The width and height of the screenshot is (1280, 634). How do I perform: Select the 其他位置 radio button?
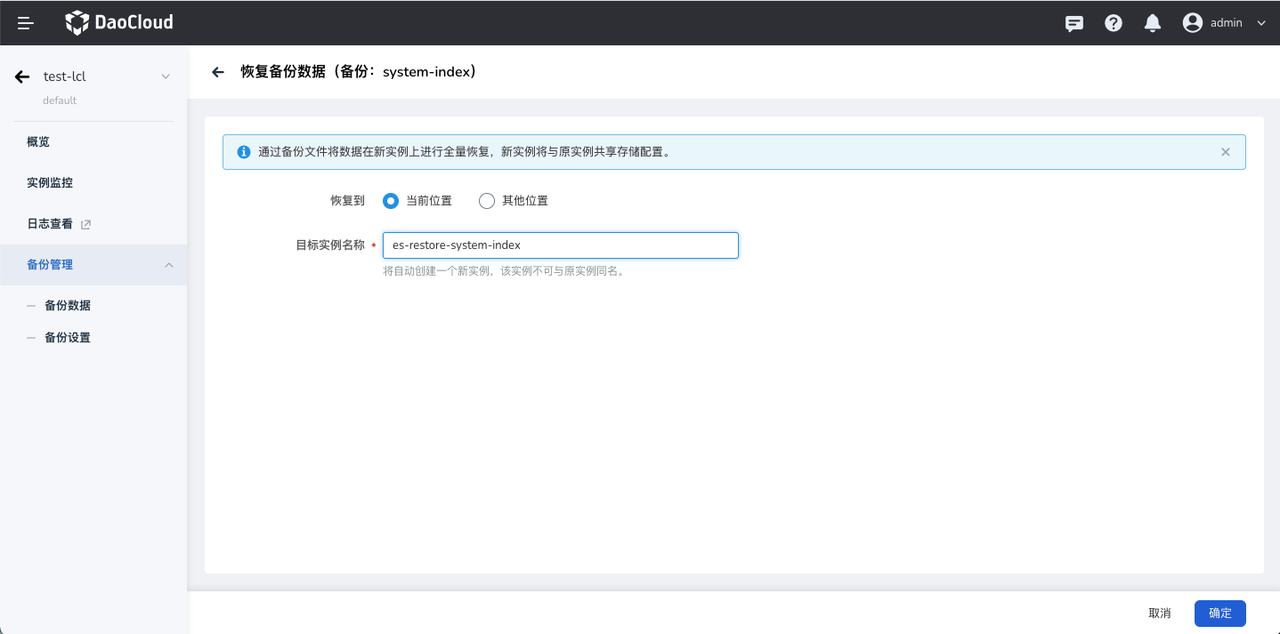[x=487, y=201]
